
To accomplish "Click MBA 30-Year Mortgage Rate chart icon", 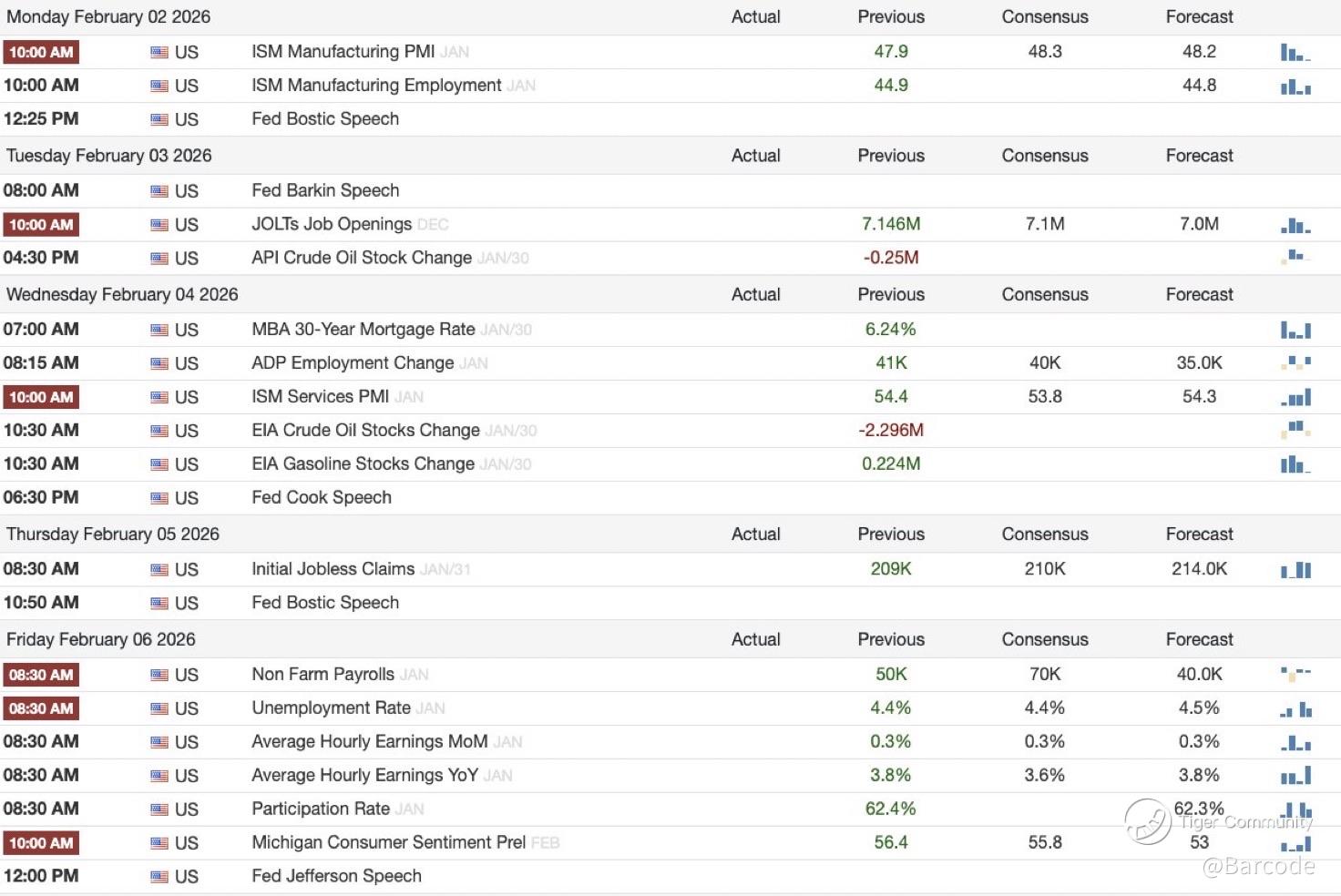I will 1295,330.
